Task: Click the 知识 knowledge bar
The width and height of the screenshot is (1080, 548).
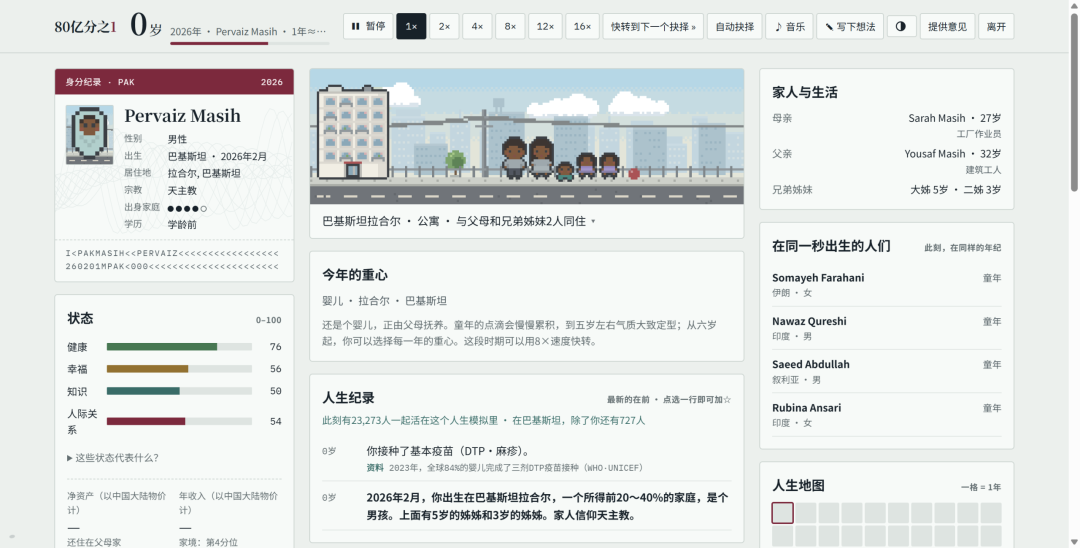Action: point(179,391)
